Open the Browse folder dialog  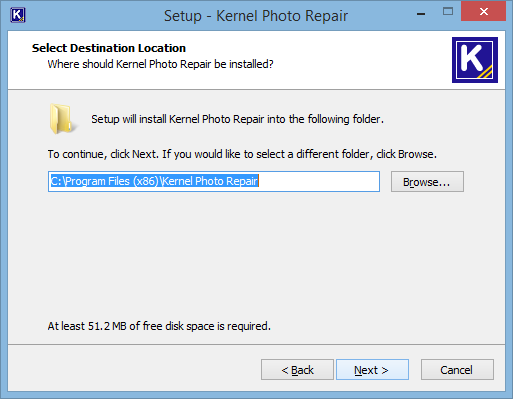click(x=427, y=182)
